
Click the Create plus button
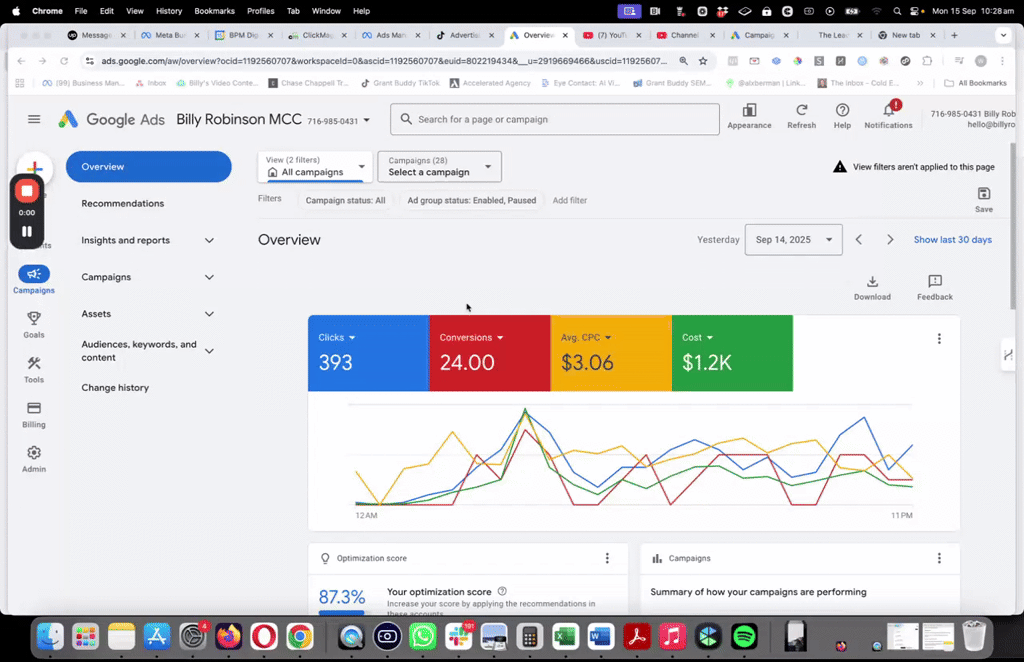pos(34,166)
